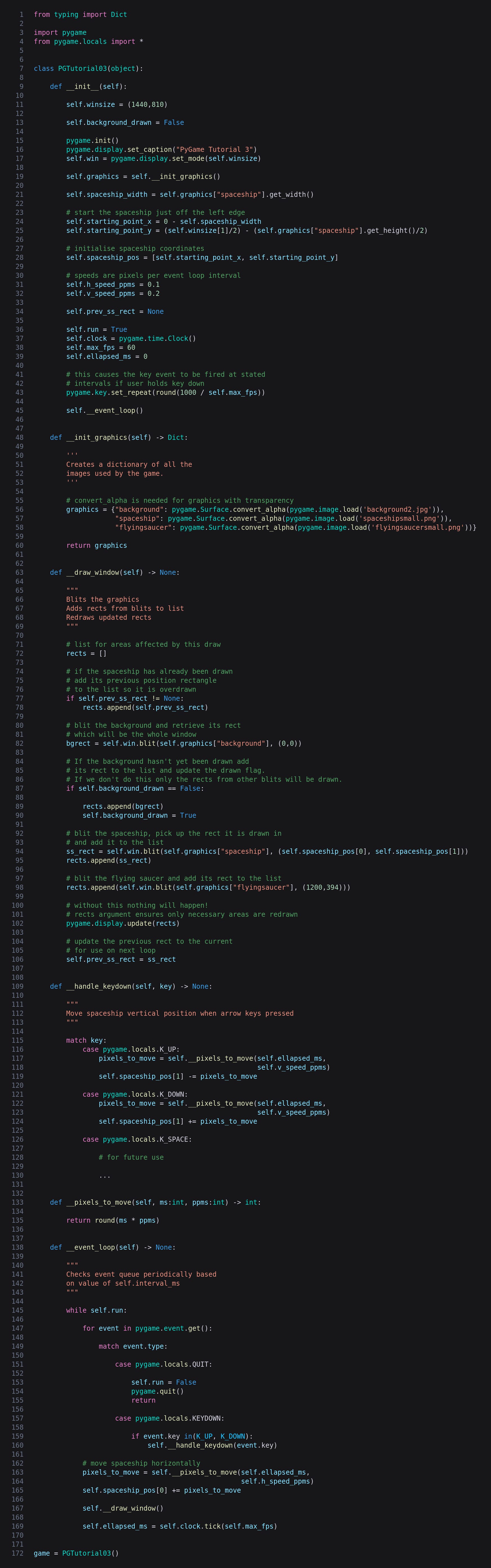The height and width of the screenshot is (1568, 491).
Task: Click the 'def __draw_window(self) -> None:' definition
Action: [x=115, y=573]
